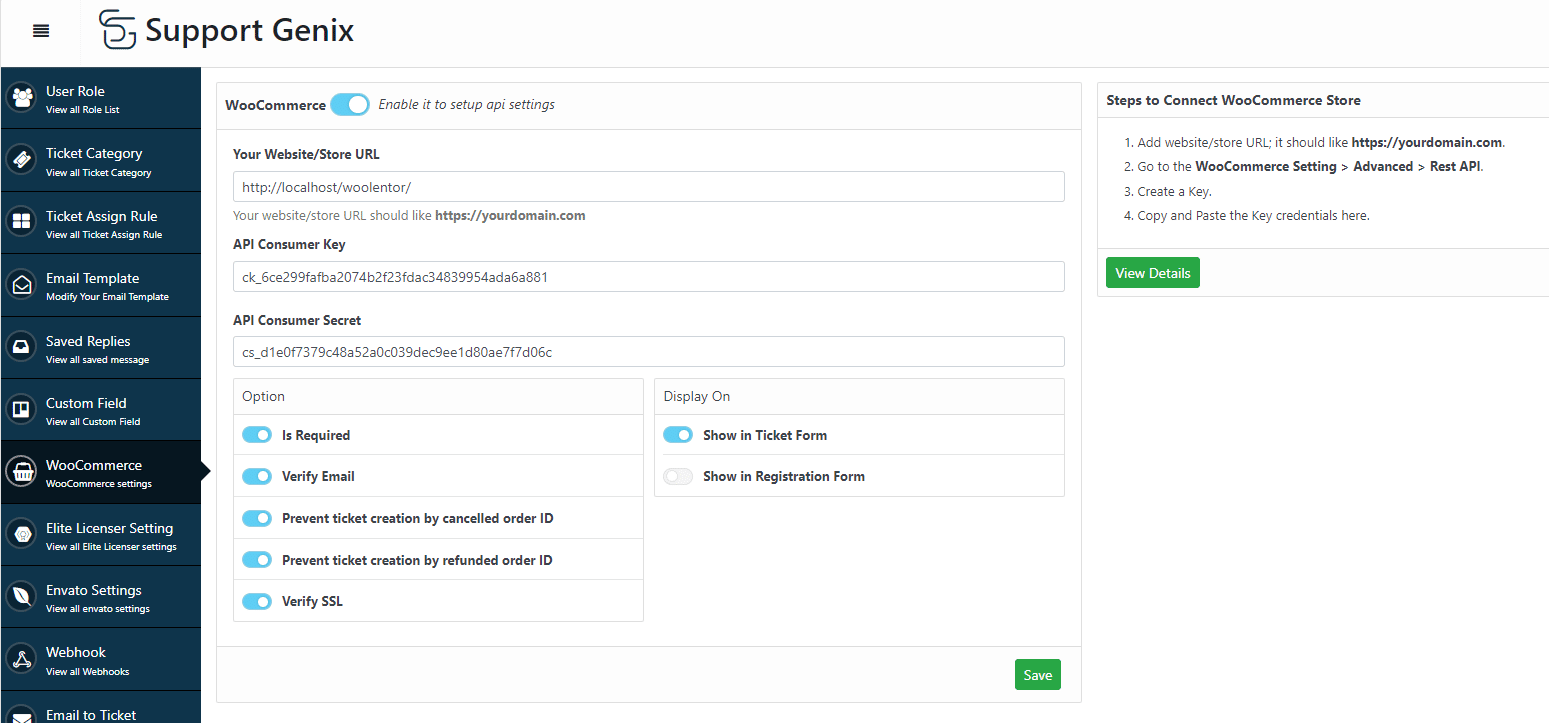Click the Envato Settings icon

pos(22,596)
